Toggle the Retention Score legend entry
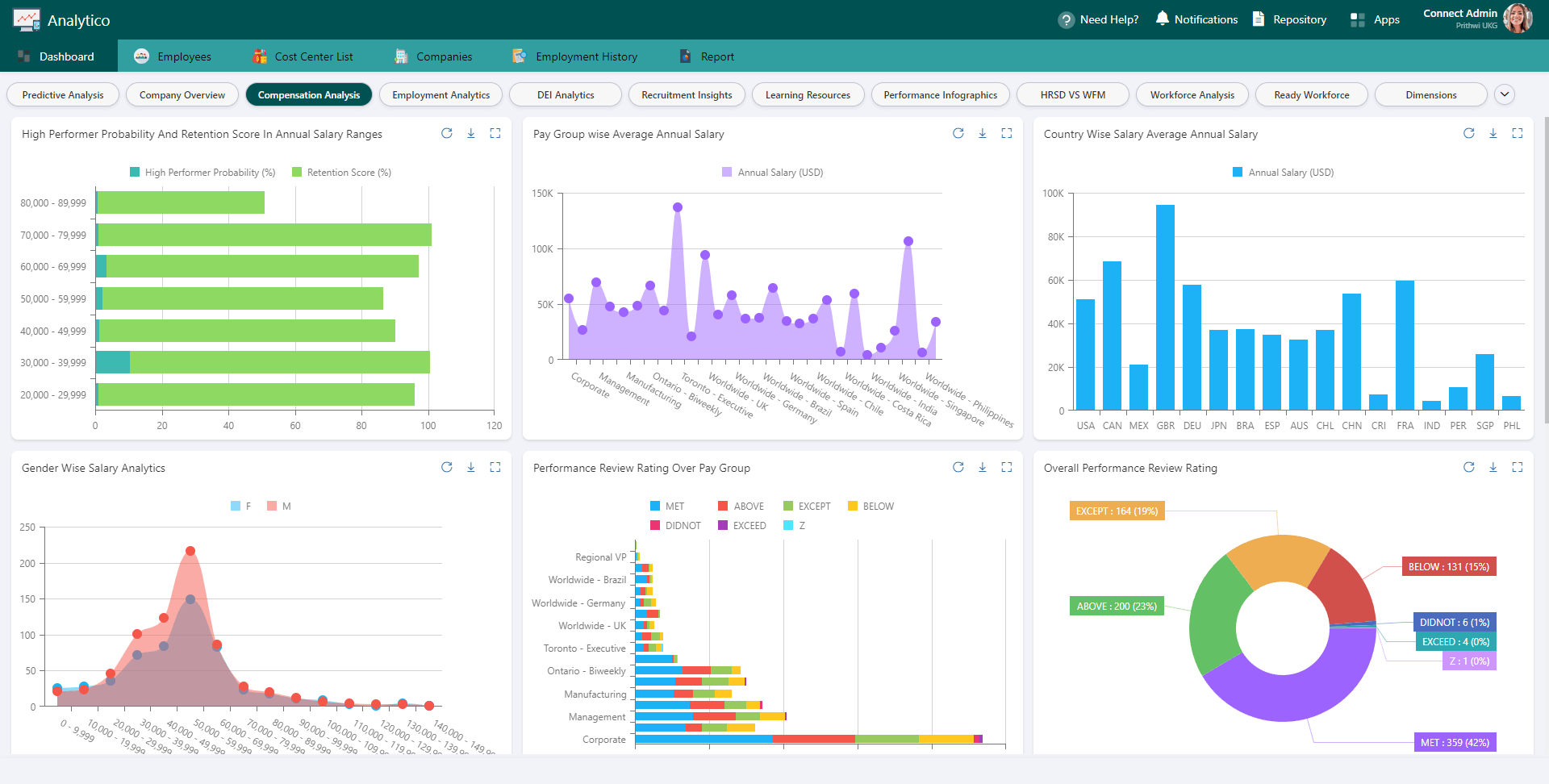The height and width of the screenshot is (784, 1549). click(x=341, y=172)
